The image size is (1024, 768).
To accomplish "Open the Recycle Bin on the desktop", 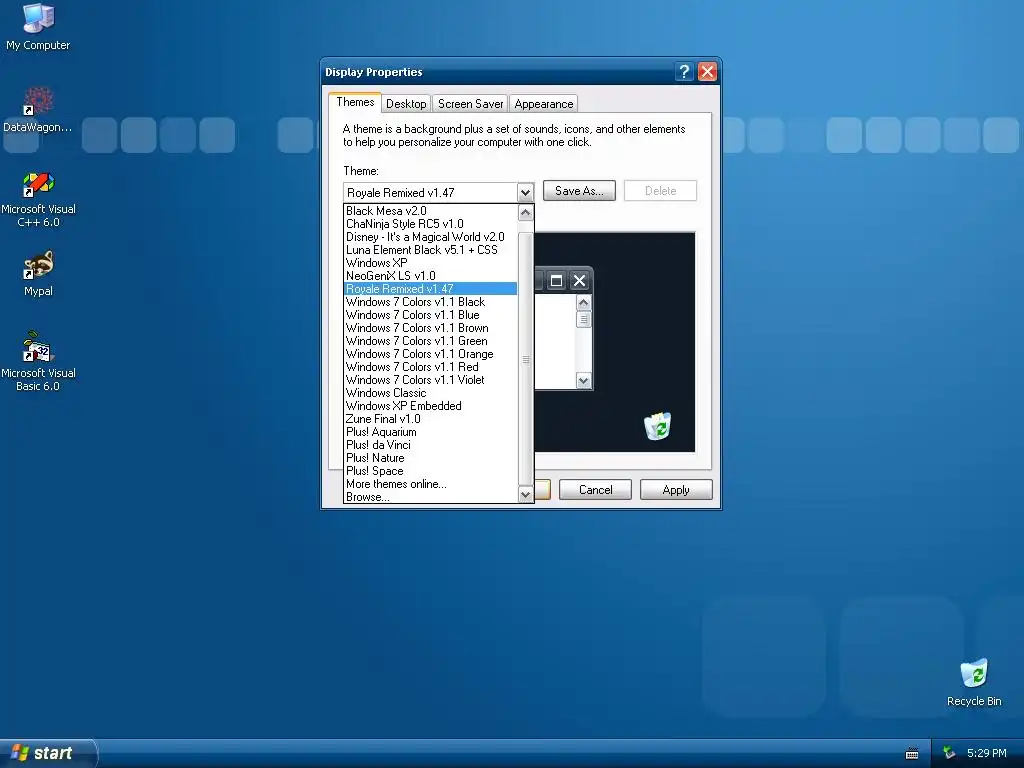I will click(974, 682).
